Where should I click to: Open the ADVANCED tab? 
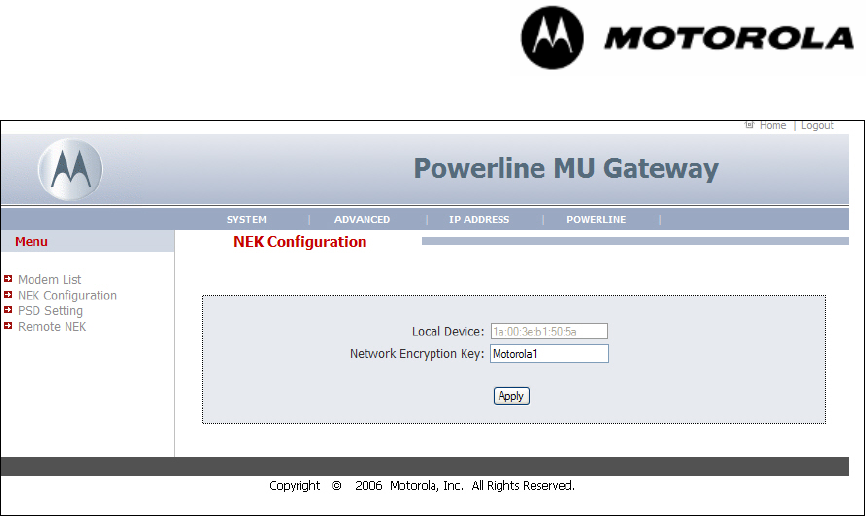point(362,219)
